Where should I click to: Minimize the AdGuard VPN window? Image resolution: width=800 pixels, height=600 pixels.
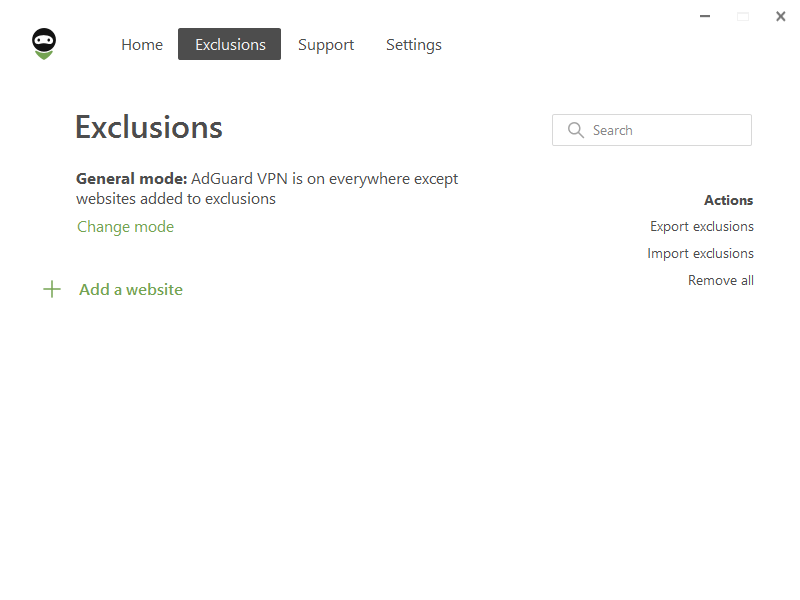[x=705, y=16]
